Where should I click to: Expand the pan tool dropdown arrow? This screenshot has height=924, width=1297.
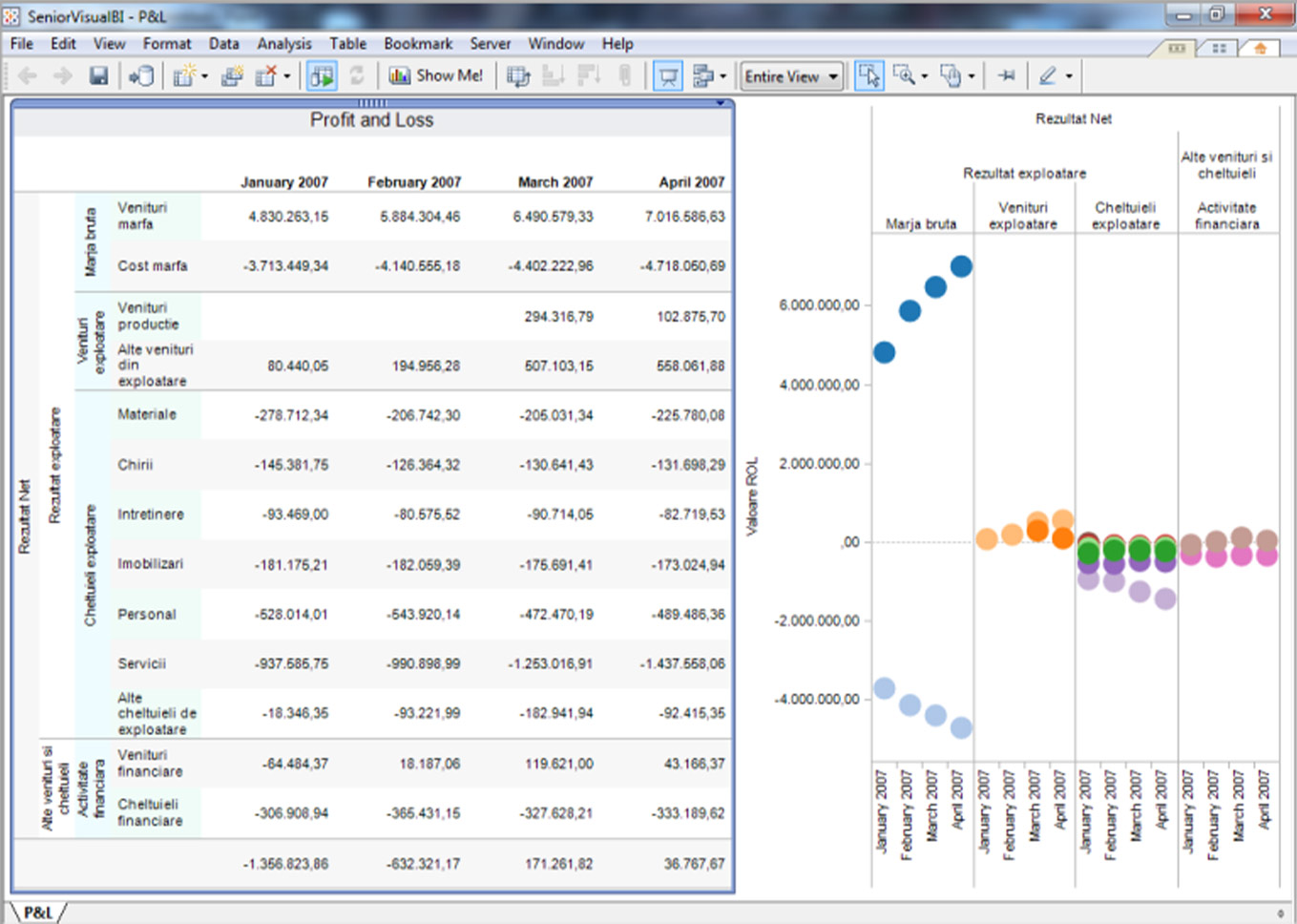pos(972,76)
